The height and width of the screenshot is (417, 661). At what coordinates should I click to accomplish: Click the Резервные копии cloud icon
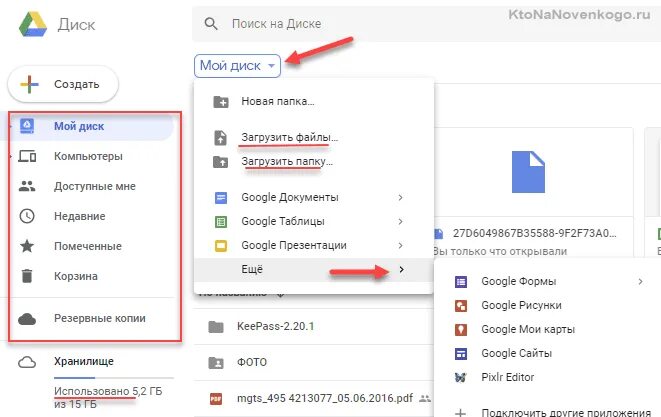(x=27, y=319)
